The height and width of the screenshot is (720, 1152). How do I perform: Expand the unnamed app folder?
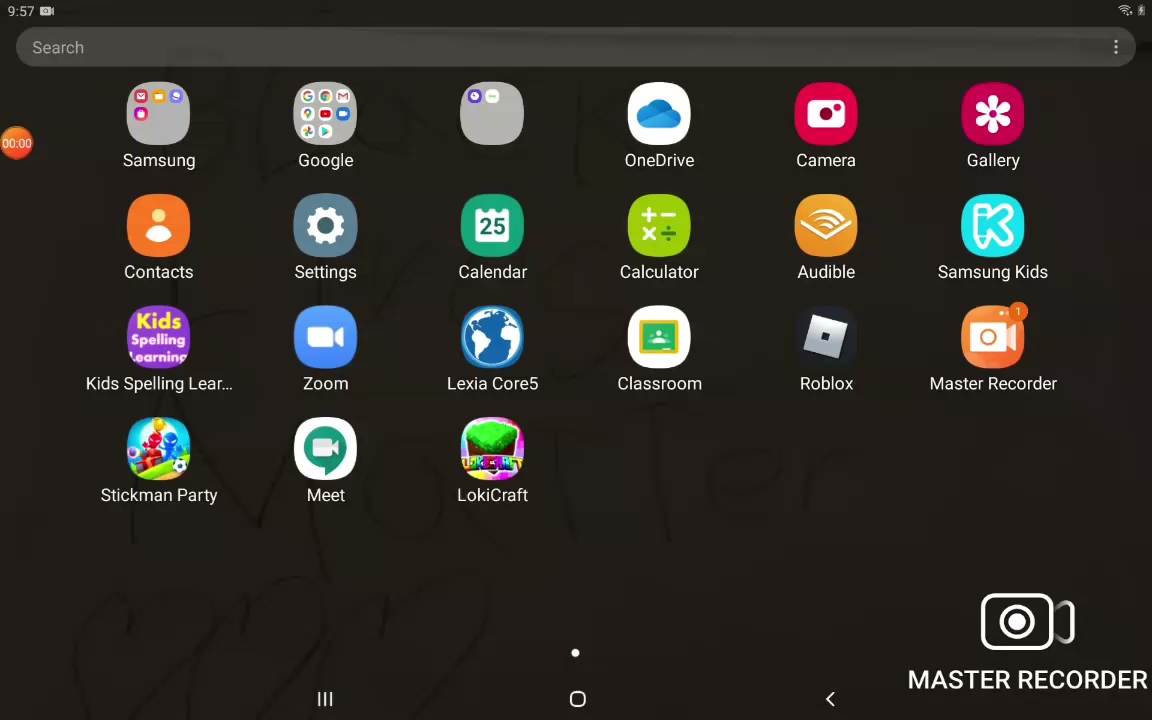pos(492,115)
